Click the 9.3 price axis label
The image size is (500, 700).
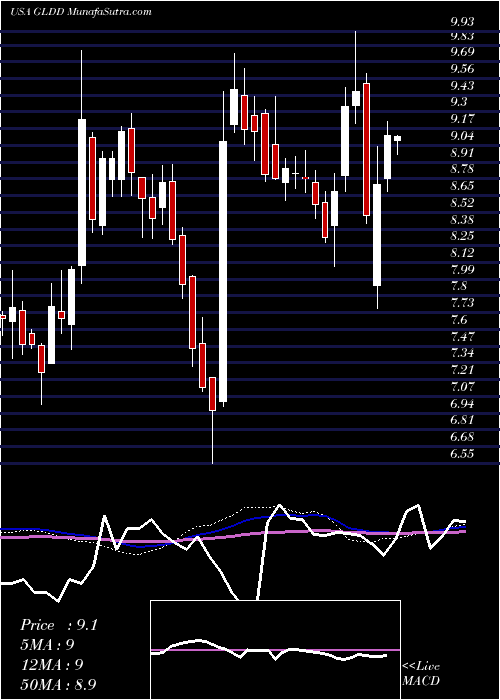(459, 102)
